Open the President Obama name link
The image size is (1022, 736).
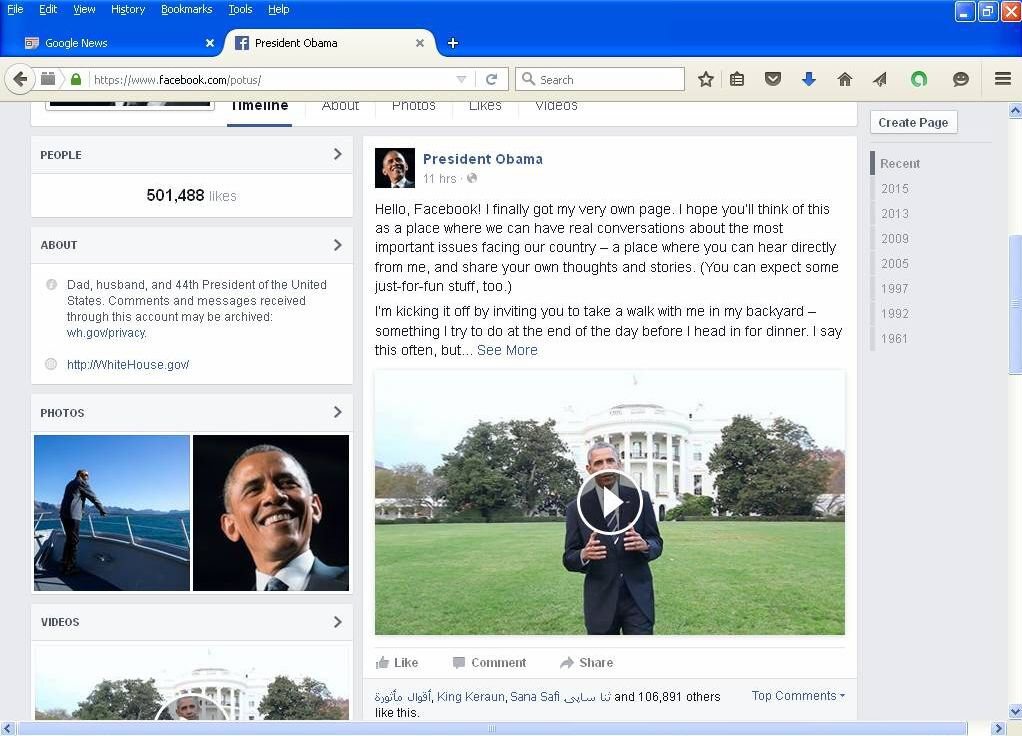[x=482, y=158]
